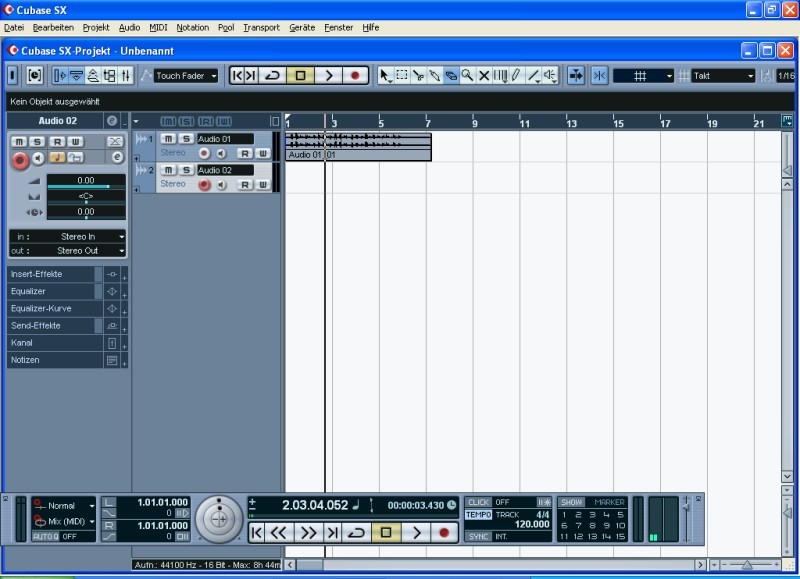Image resolution: width=800 pixels, height=579 pixels.
Task: Open the Normal record mode dropdown
Action: point(64,506)
